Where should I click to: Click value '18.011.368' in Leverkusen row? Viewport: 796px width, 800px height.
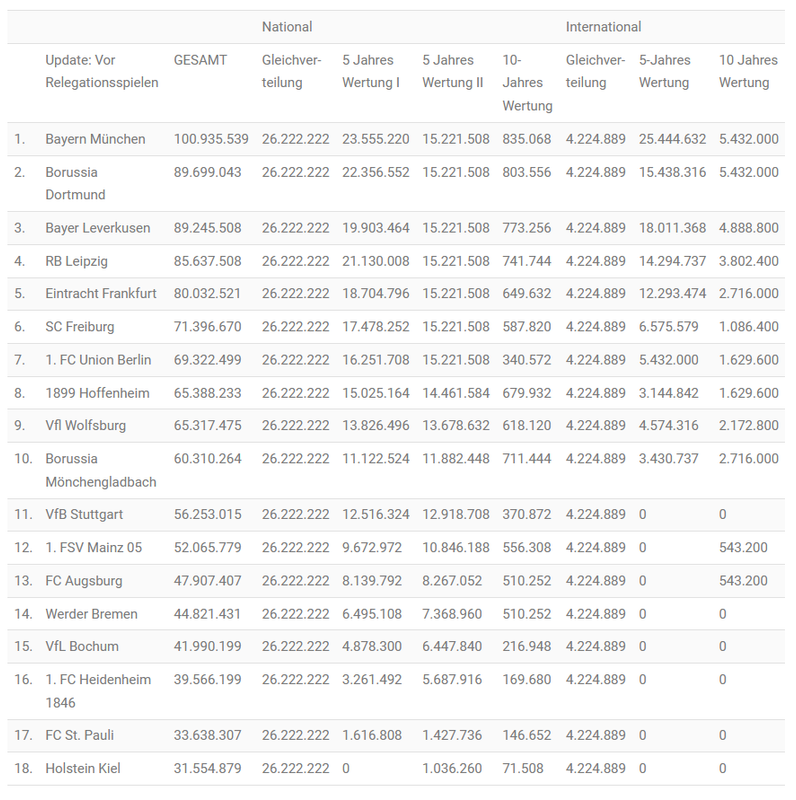click(x=673, y=228)
